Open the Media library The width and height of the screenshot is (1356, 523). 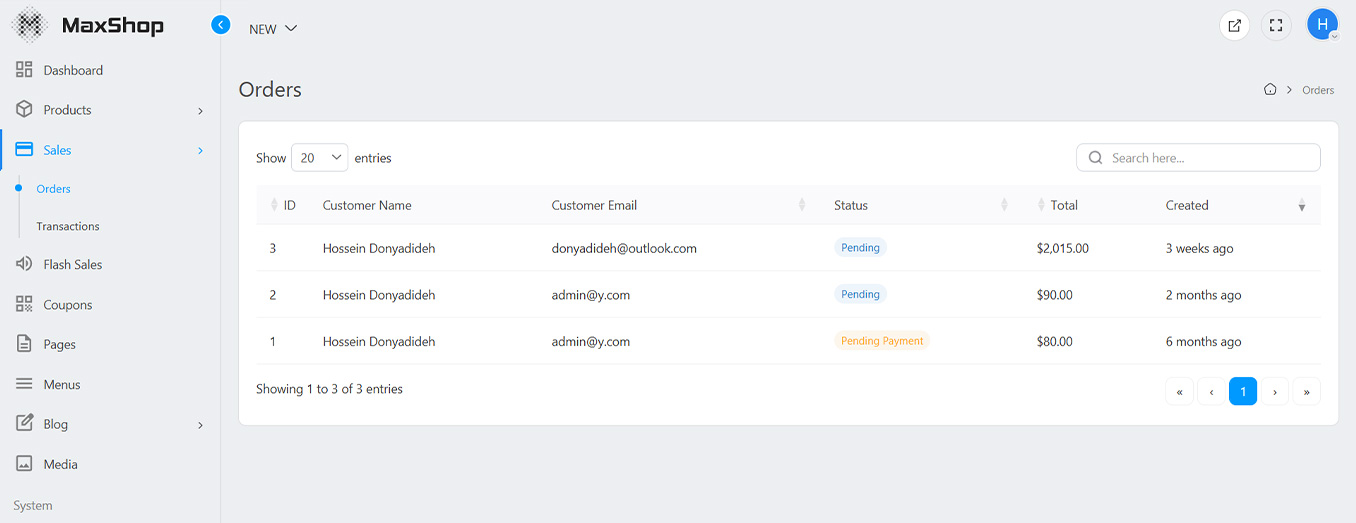click(60, 464)
